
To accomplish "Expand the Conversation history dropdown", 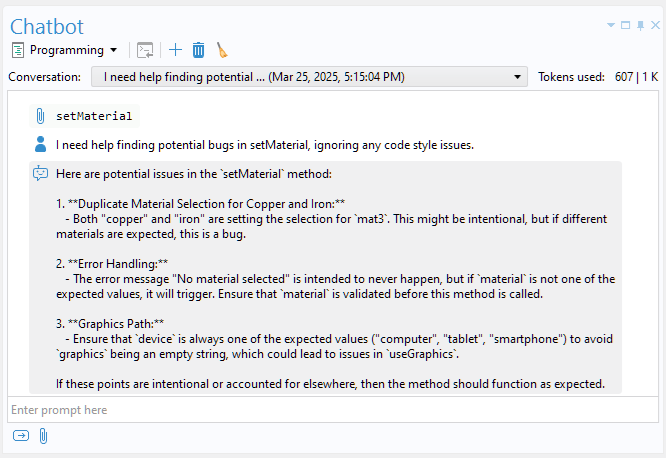I will pos(518,77).
